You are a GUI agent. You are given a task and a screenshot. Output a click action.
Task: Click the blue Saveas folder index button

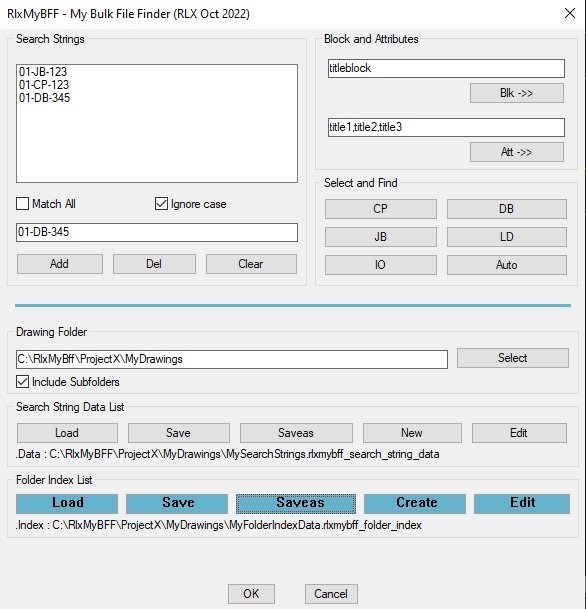[296, 504]
